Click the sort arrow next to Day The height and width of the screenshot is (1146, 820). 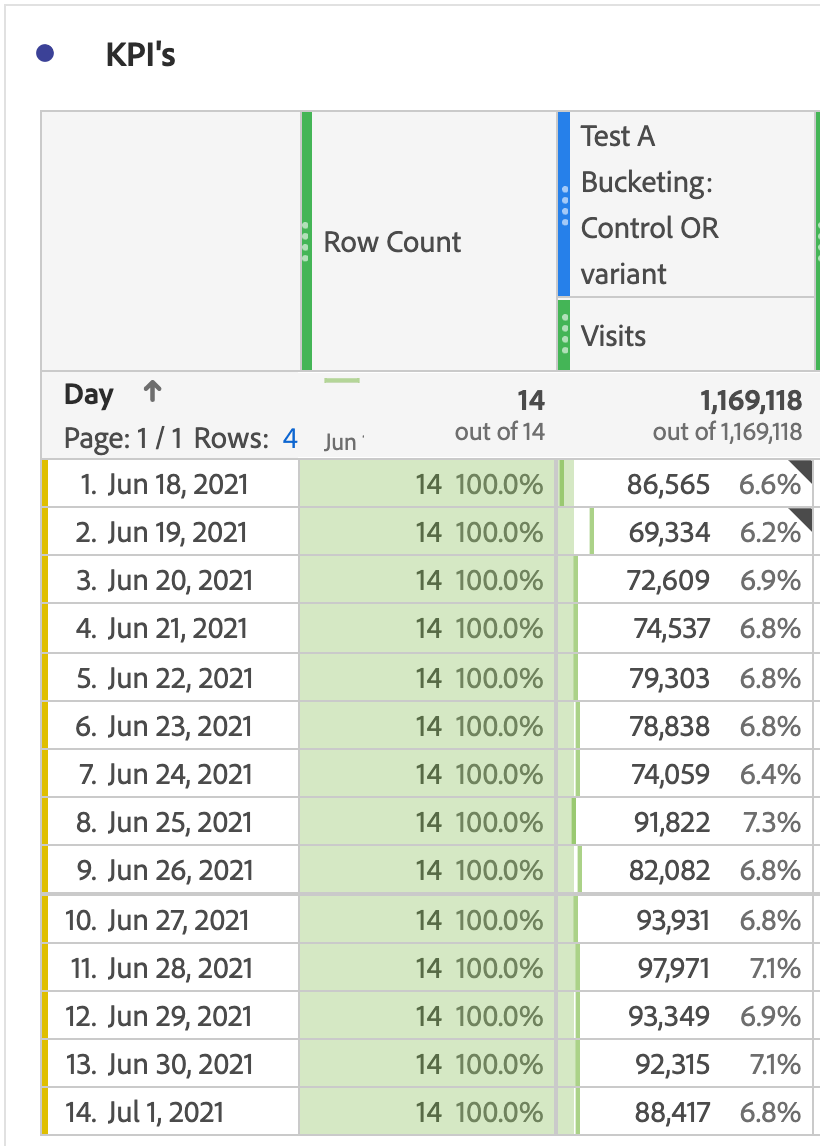click(x=152, y=392)
